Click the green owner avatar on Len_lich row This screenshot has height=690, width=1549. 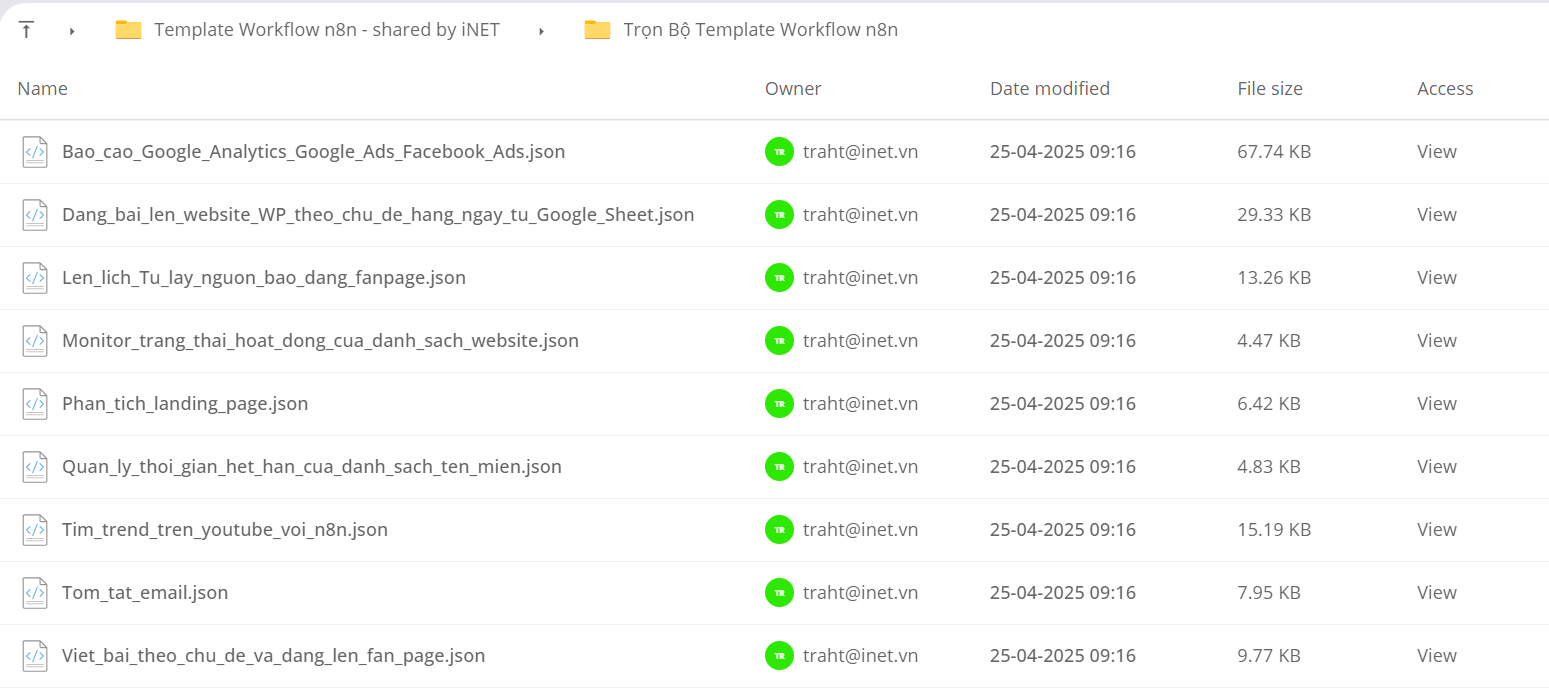click(779, 278)
